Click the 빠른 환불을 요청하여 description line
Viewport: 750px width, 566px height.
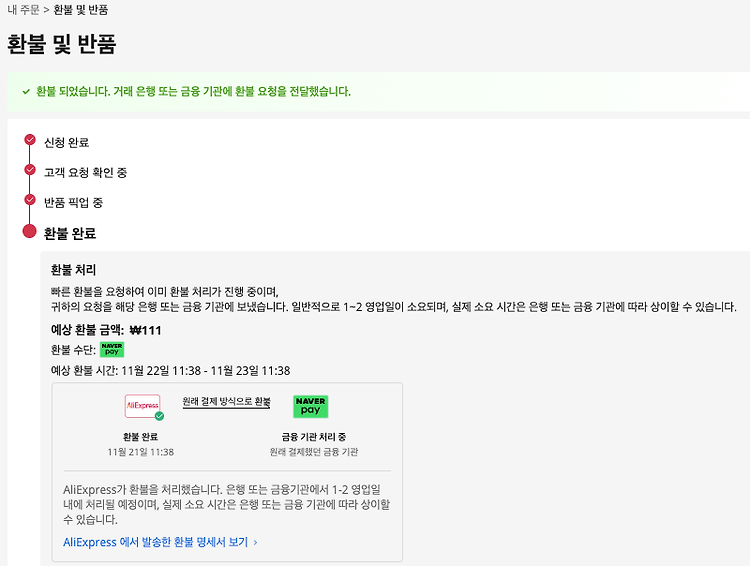165,292
